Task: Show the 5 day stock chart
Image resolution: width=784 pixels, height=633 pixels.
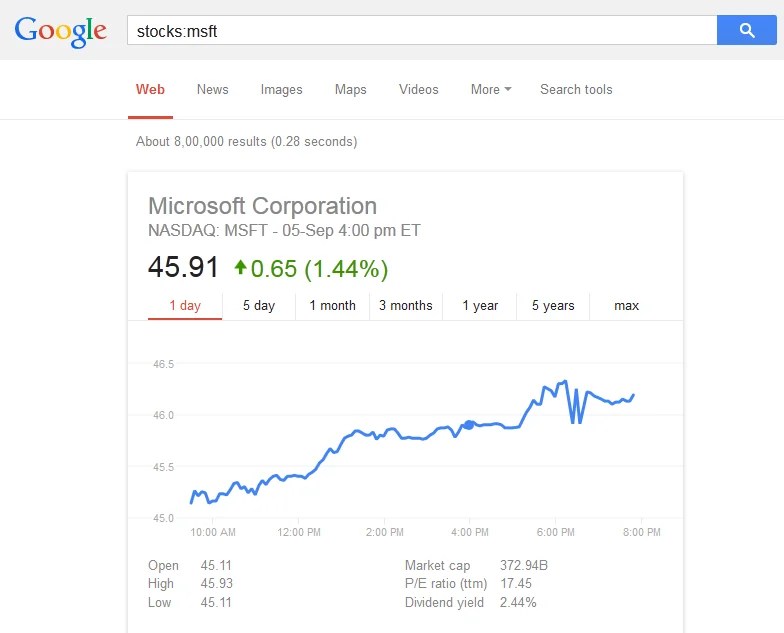Action: (x=258, y=306)
